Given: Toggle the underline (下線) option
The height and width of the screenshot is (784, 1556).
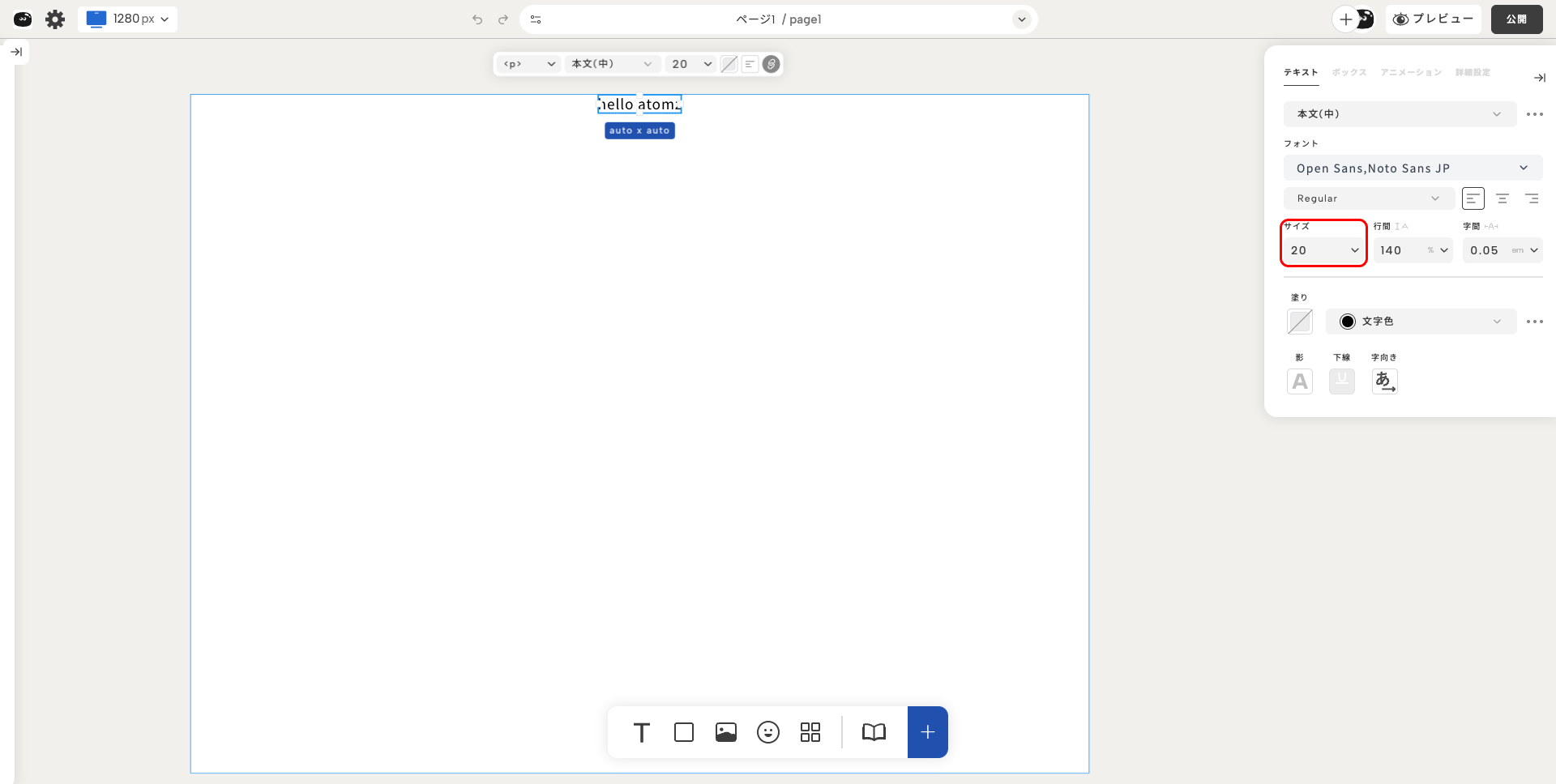Looking at the screenshot, I should click(x=1341, y=381).
